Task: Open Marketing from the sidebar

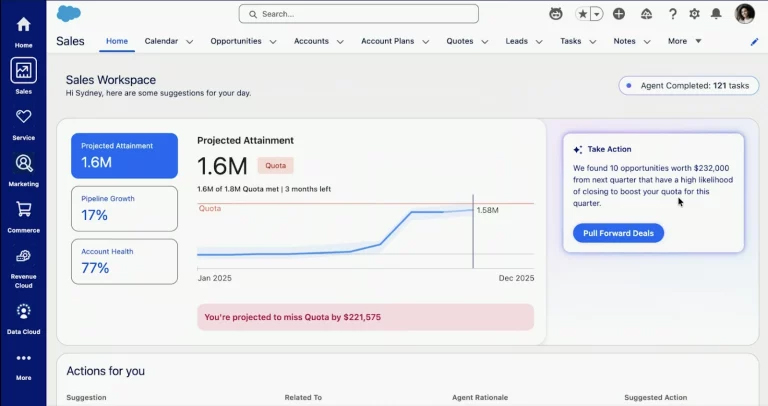Action: pyautogui.click(x=23, y=164)
